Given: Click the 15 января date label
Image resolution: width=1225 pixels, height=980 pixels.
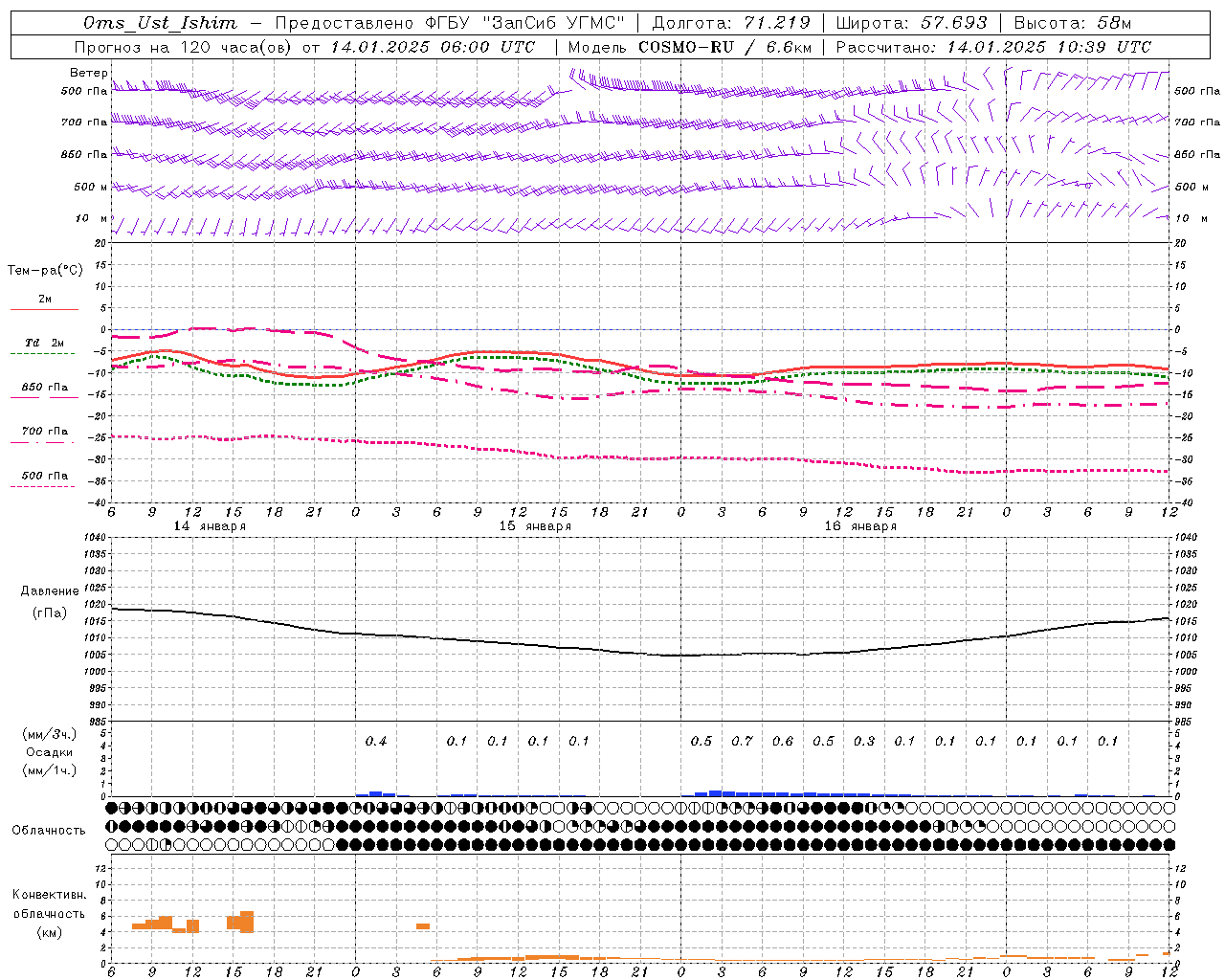Looking at the screenshot, I should click(x=535, y=526).
